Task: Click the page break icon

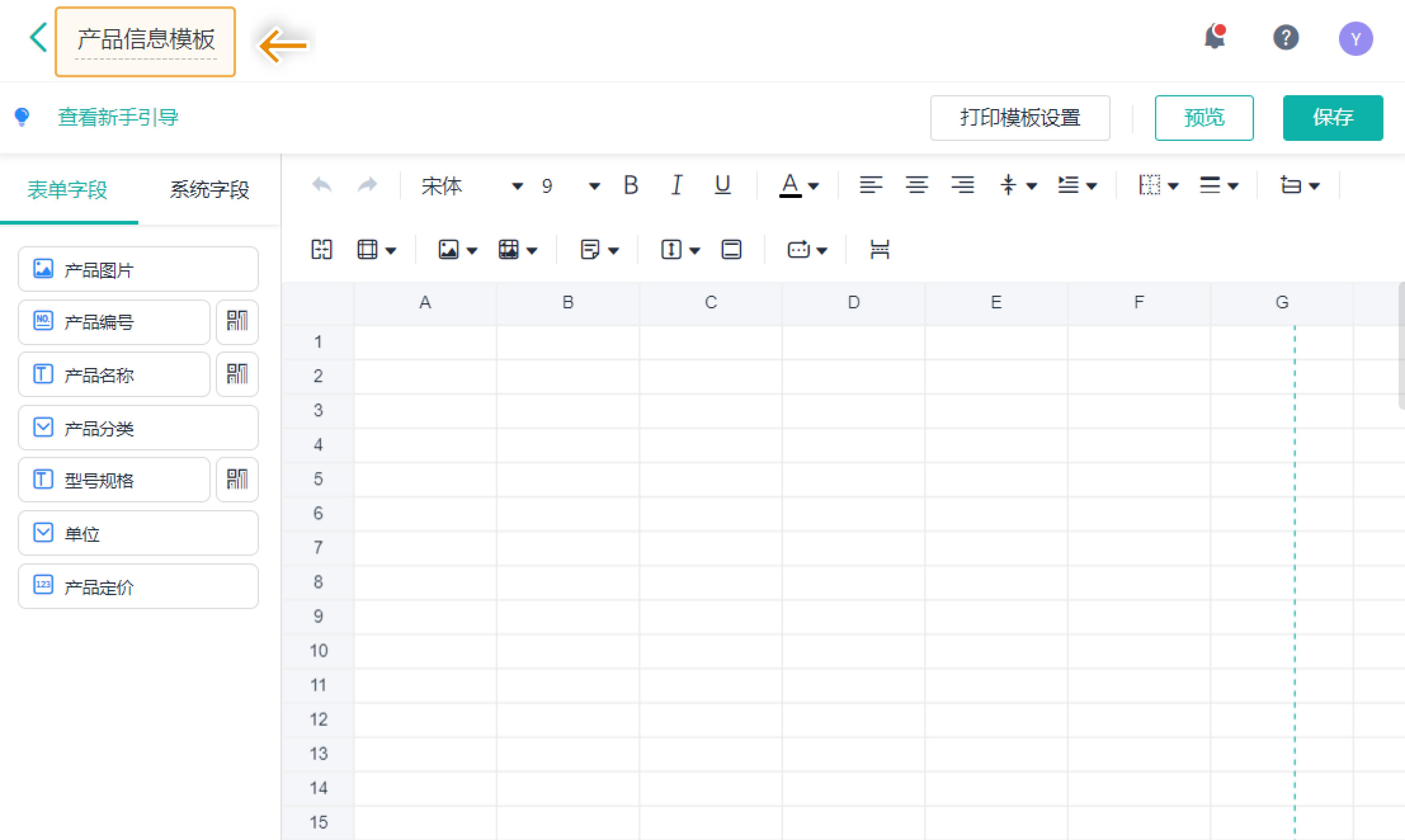Action: pyautogui.click(x=879, y=250)
